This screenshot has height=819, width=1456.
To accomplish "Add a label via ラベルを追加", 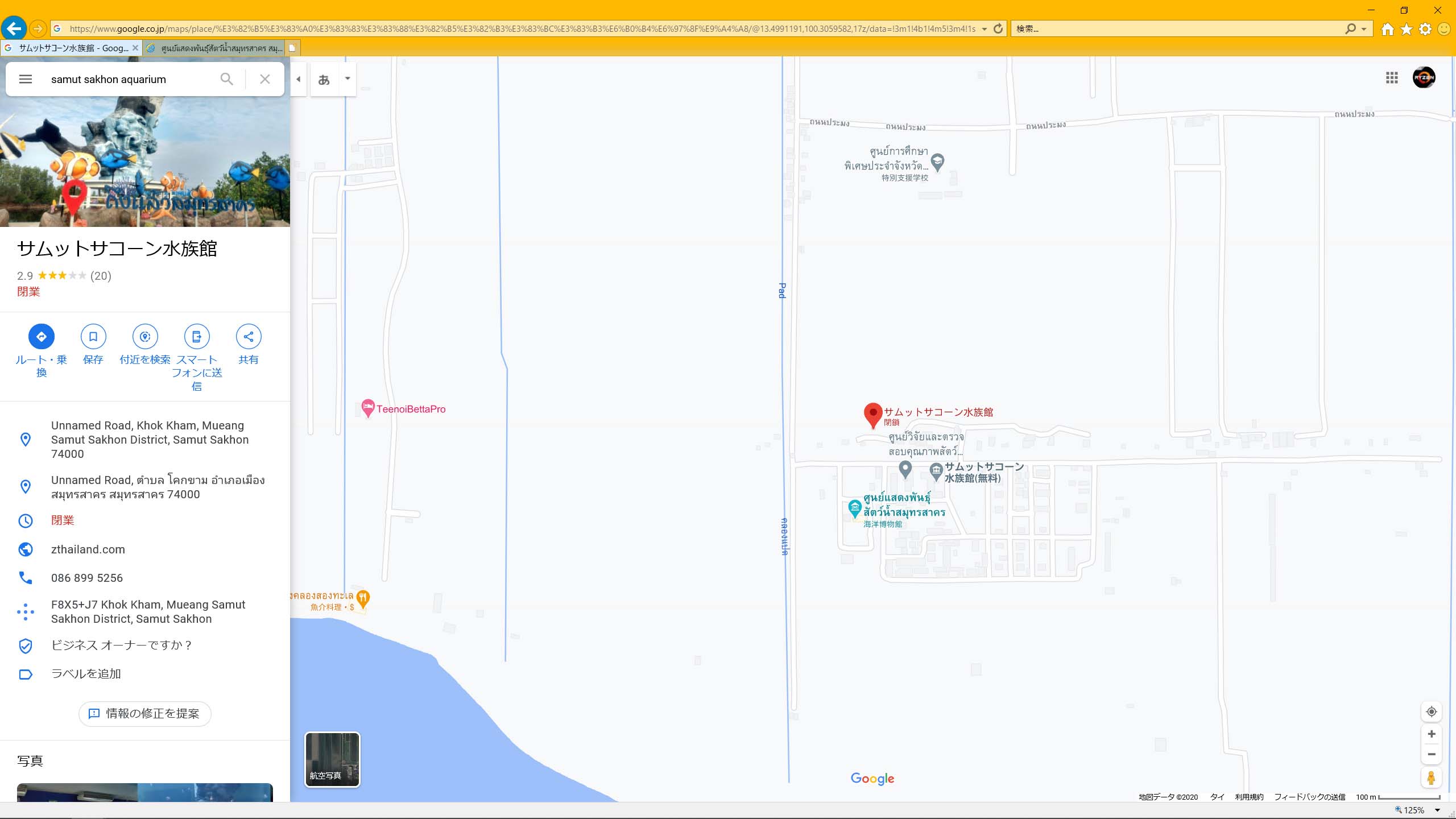I will [86, 673].
